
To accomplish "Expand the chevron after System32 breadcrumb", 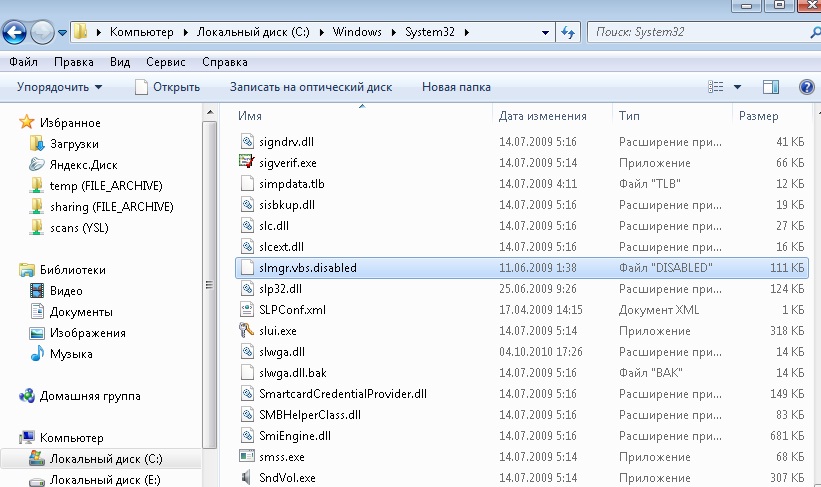I will coord(467,32).
